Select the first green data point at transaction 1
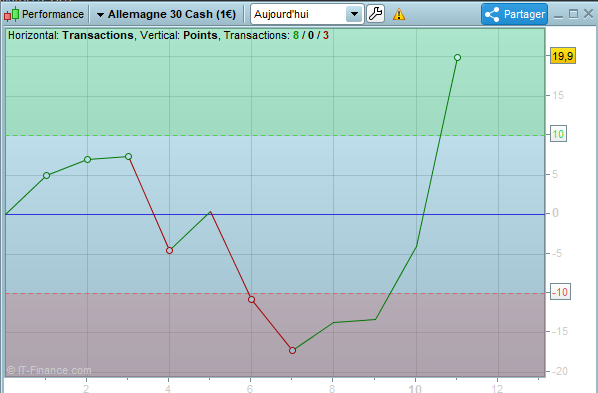598x393 pixels. coord(47,176)
